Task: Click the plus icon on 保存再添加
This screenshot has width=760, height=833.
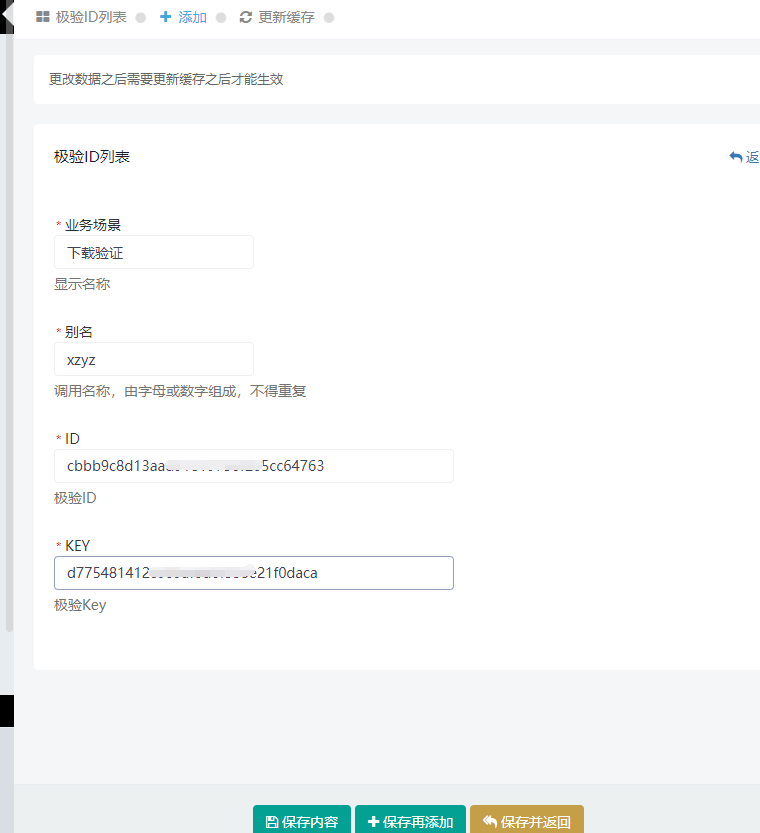Action: (373, 822)
